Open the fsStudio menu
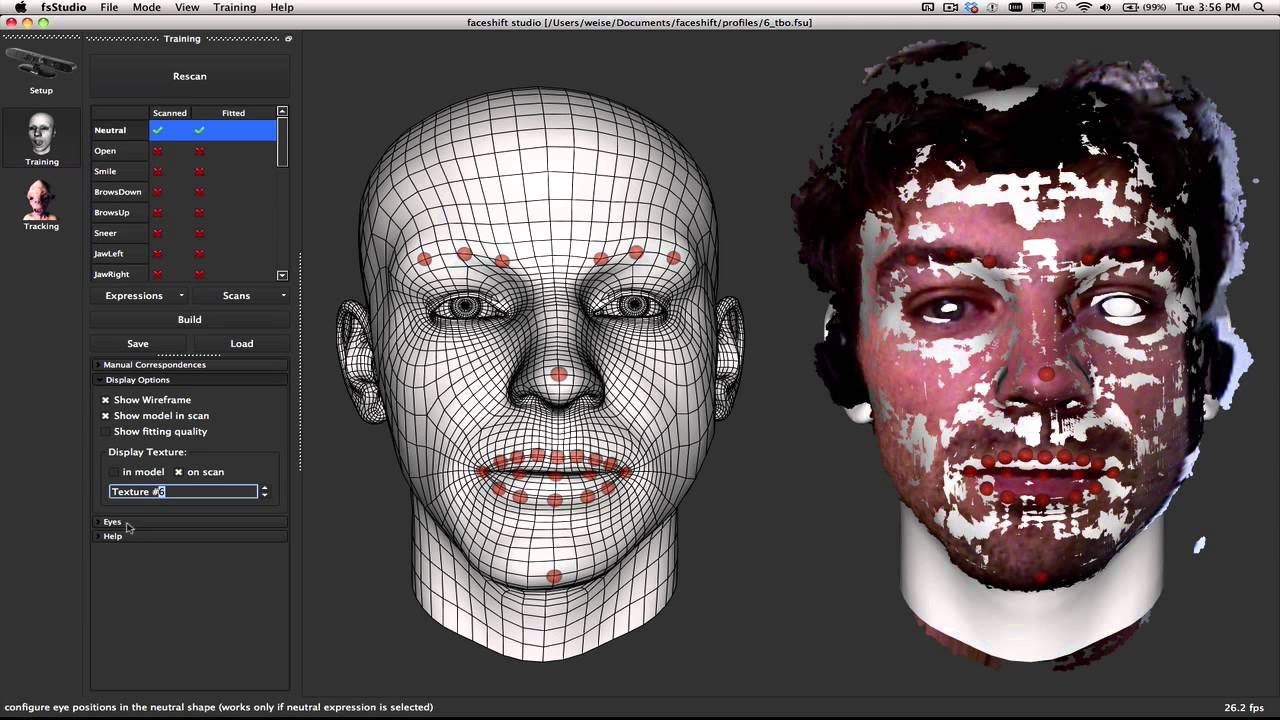Screen dimensions: 1280x720 63,7
